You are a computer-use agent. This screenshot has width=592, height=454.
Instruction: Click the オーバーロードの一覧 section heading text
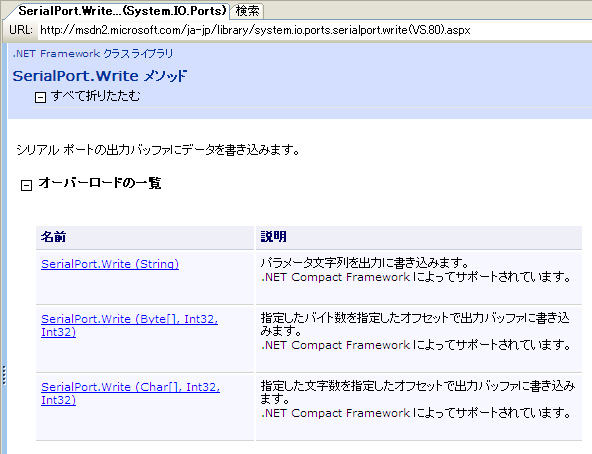[100, 183]
